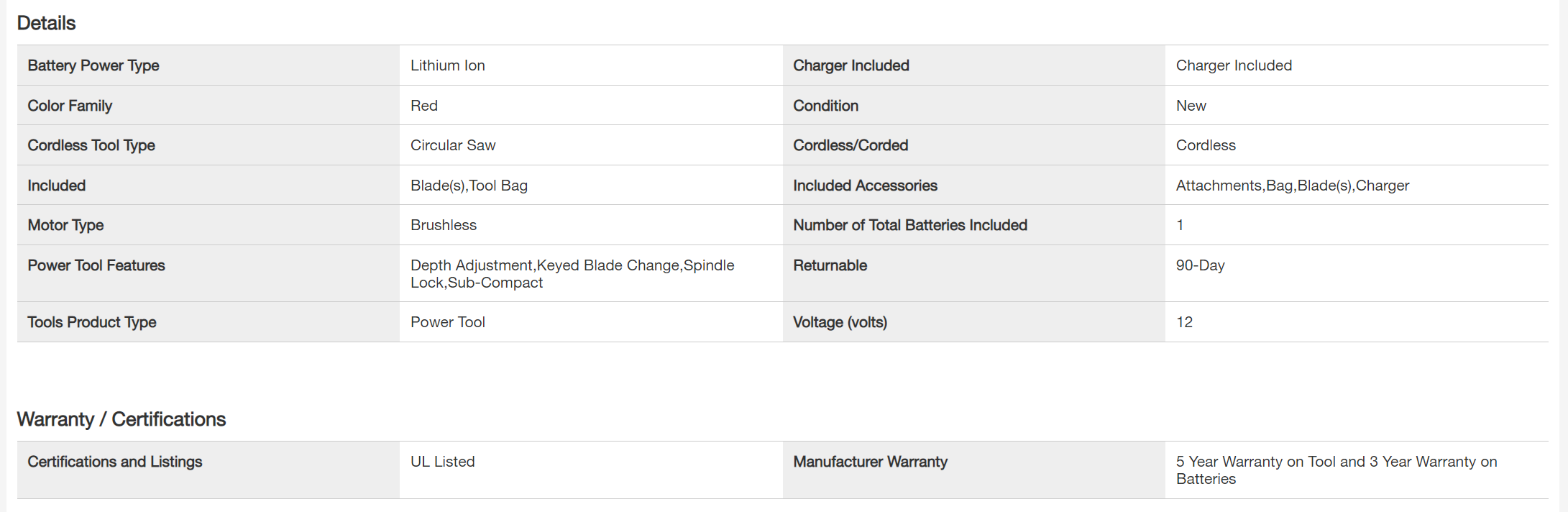Click the Cordless/Corded label

click(850, 145)
